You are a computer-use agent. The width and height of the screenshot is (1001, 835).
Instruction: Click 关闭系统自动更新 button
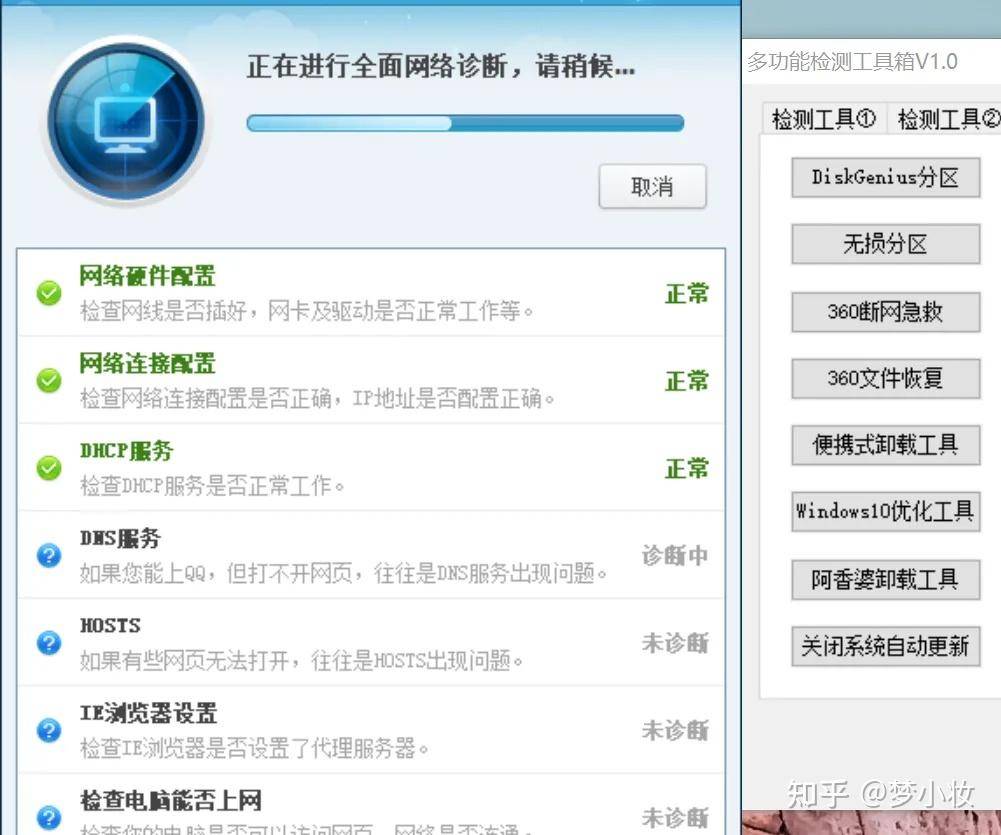885,646
